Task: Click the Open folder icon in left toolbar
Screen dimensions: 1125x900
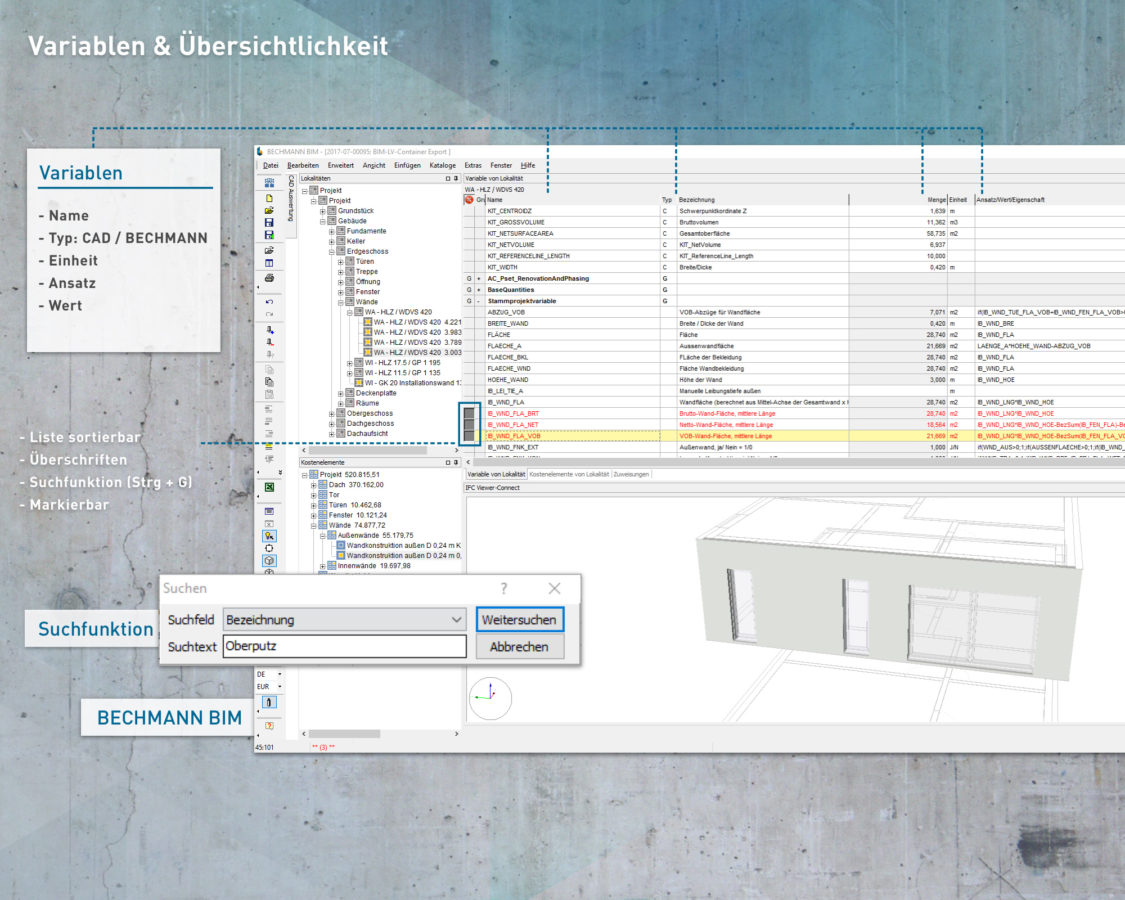Action: click(x=269, y=210)
